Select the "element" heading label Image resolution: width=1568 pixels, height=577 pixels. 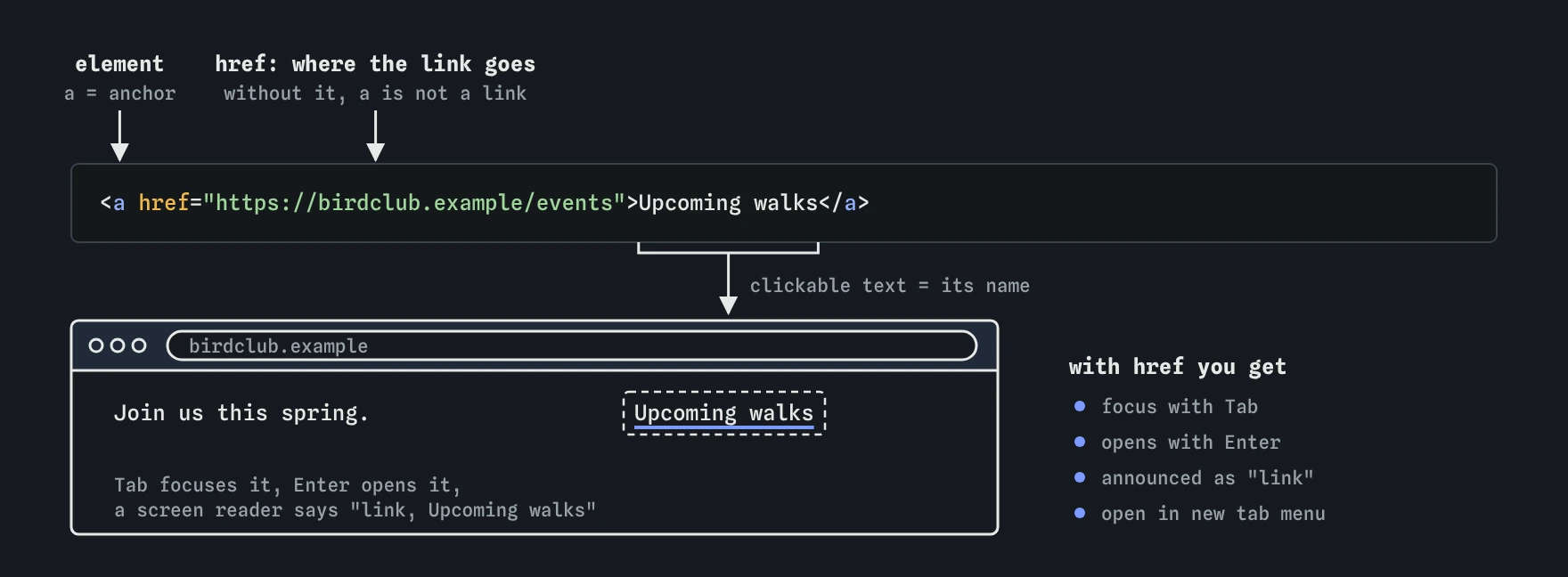pyautogui.click(x=119, y=64)
